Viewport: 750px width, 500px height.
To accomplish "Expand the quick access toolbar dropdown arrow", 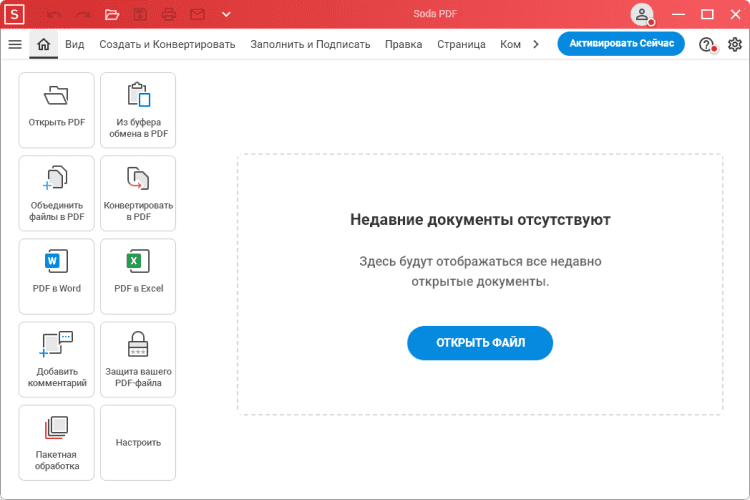I will point(226,14).
